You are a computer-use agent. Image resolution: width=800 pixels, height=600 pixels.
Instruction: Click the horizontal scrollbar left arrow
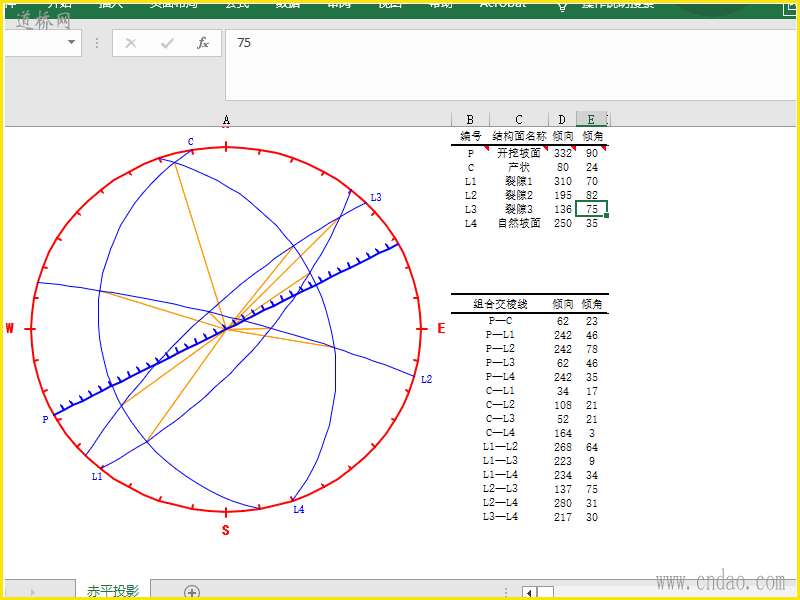click(x=529, y=592)
